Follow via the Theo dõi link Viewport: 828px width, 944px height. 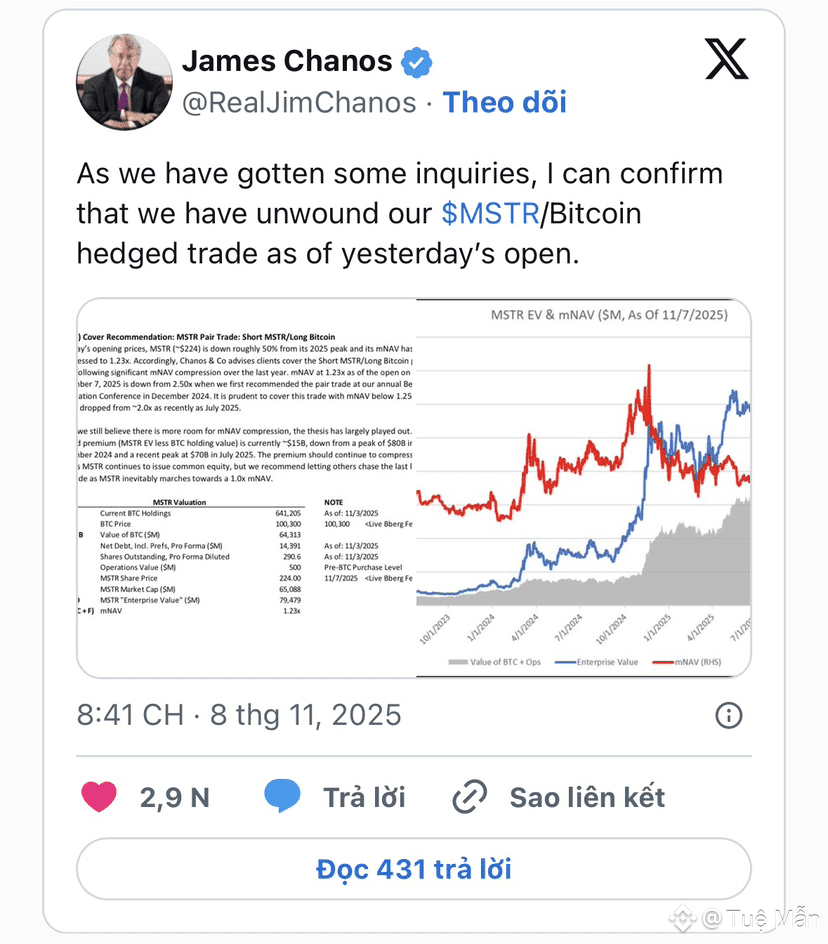(x=505, y=102)
